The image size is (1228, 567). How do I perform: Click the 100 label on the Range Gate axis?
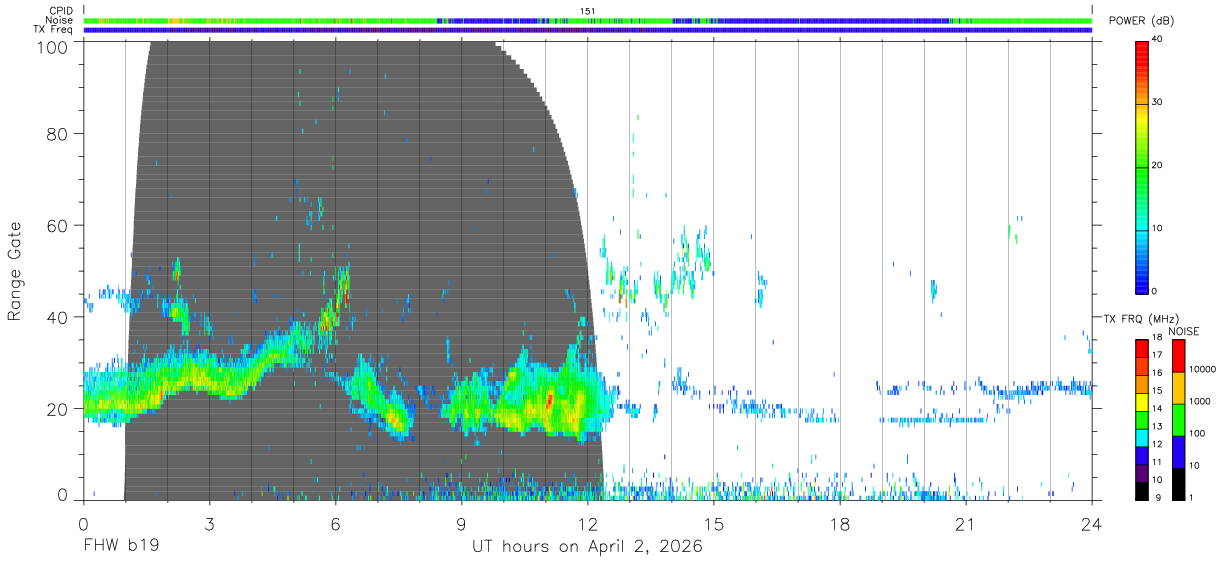click(x=52, y=47)
